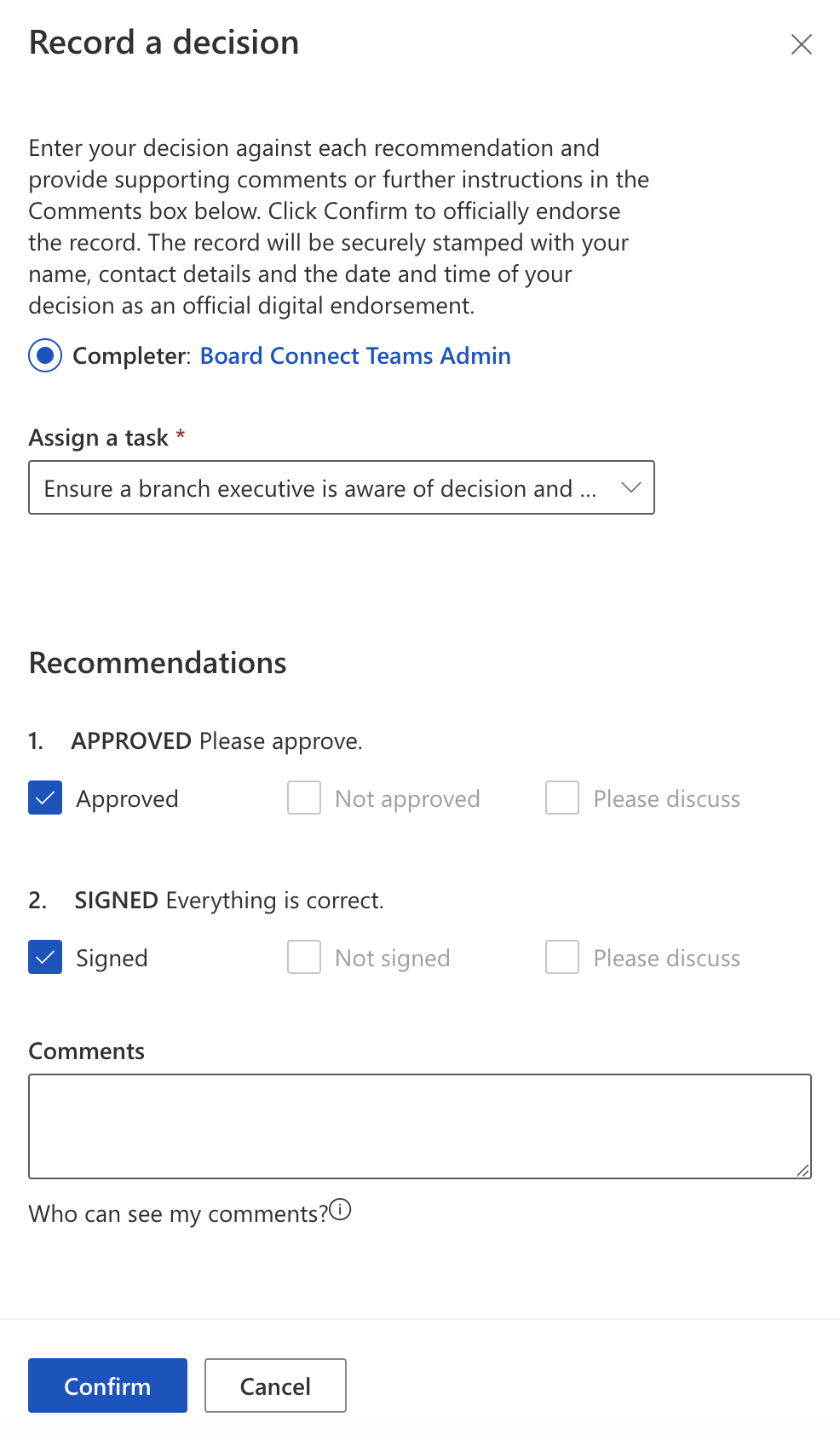Select the Completer radio button

click(45, 355)
